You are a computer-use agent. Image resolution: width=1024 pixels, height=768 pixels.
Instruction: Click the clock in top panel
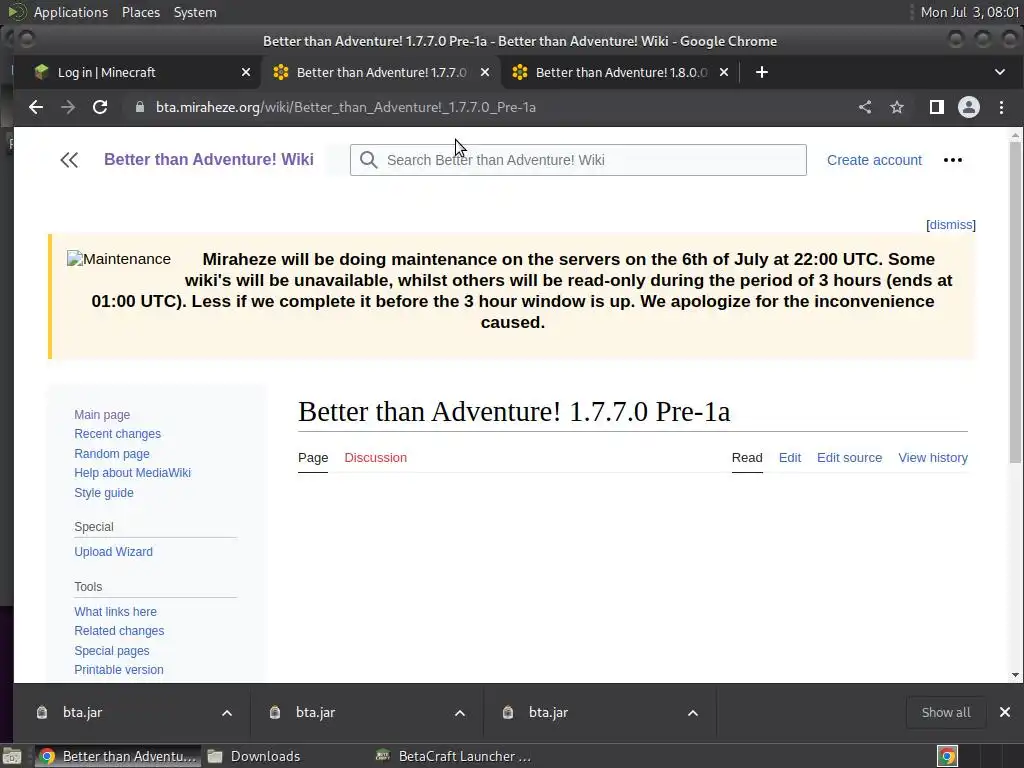tap(969, 12)
